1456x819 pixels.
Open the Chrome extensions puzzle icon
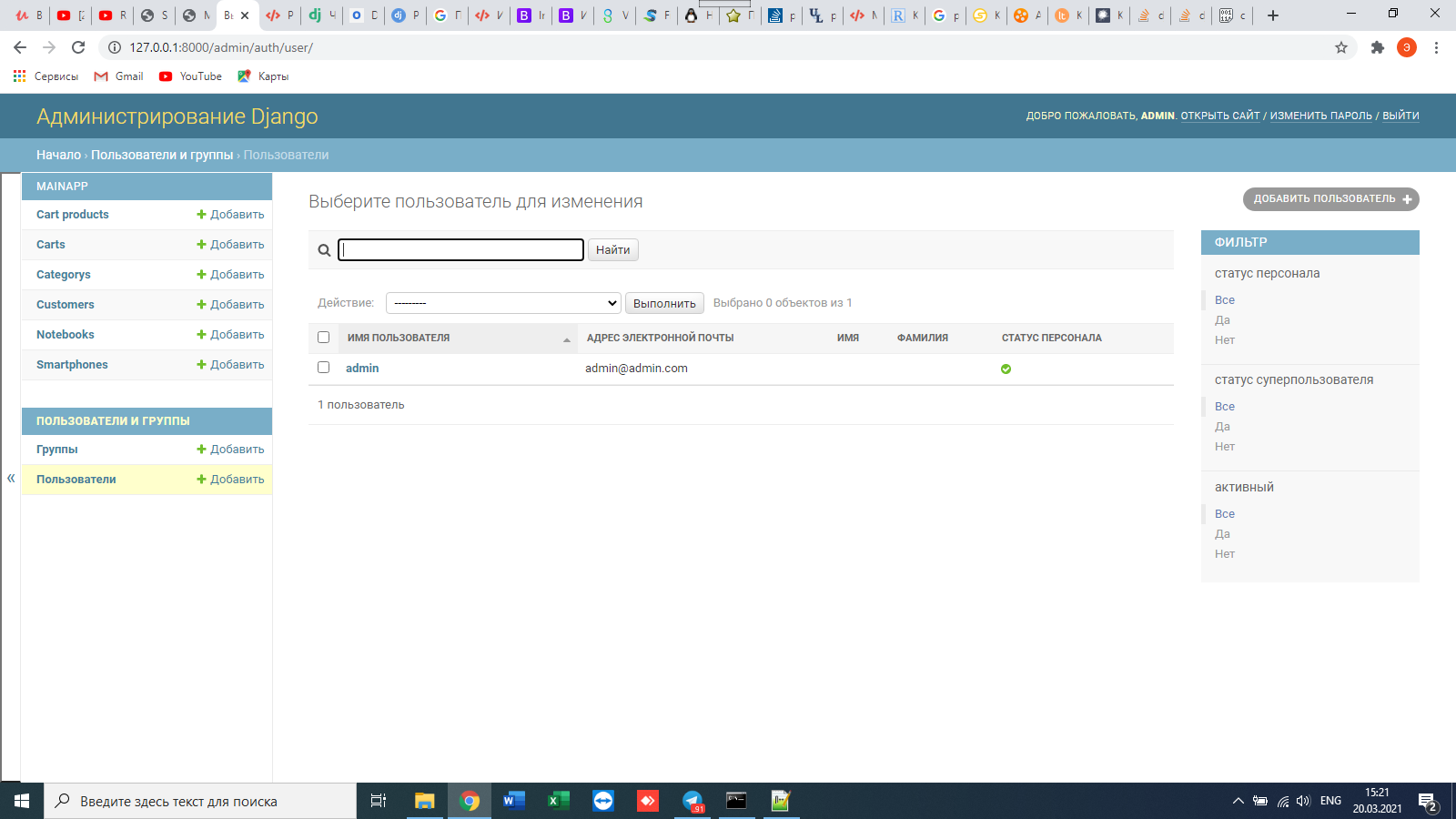[x=1378, y=47]
